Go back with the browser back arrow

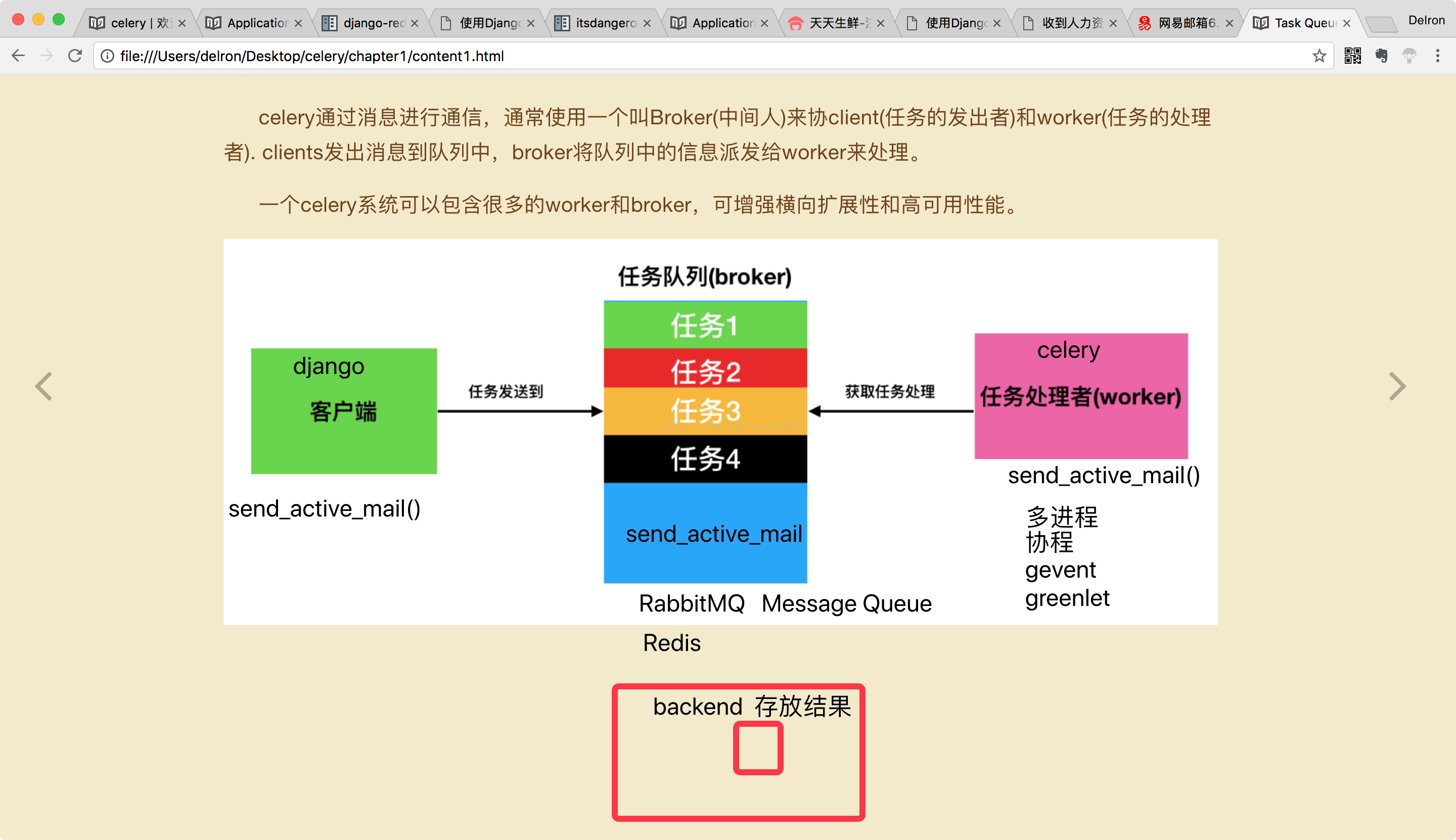(19, 56)
